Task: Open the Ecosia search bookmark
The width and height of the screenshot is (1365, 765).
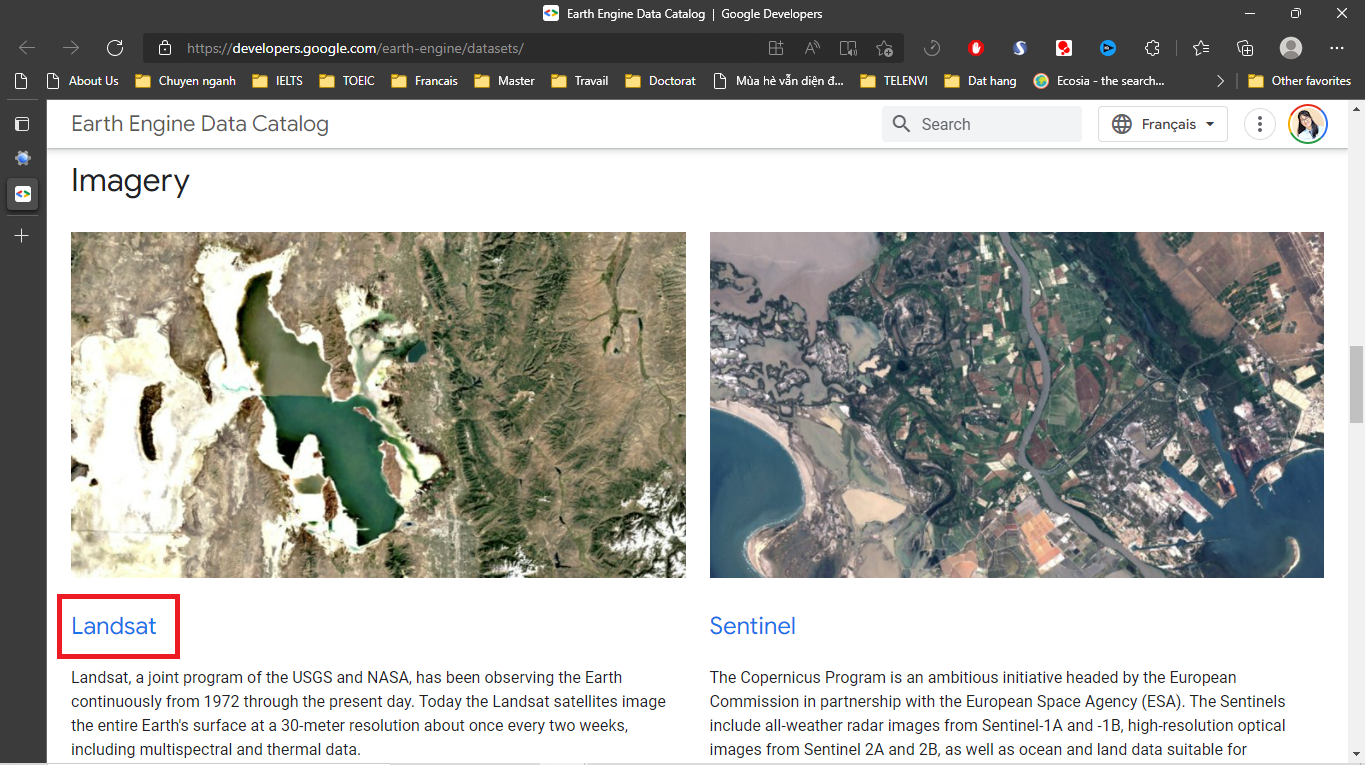Action: pyautogui.click(x=1099, y=81)
